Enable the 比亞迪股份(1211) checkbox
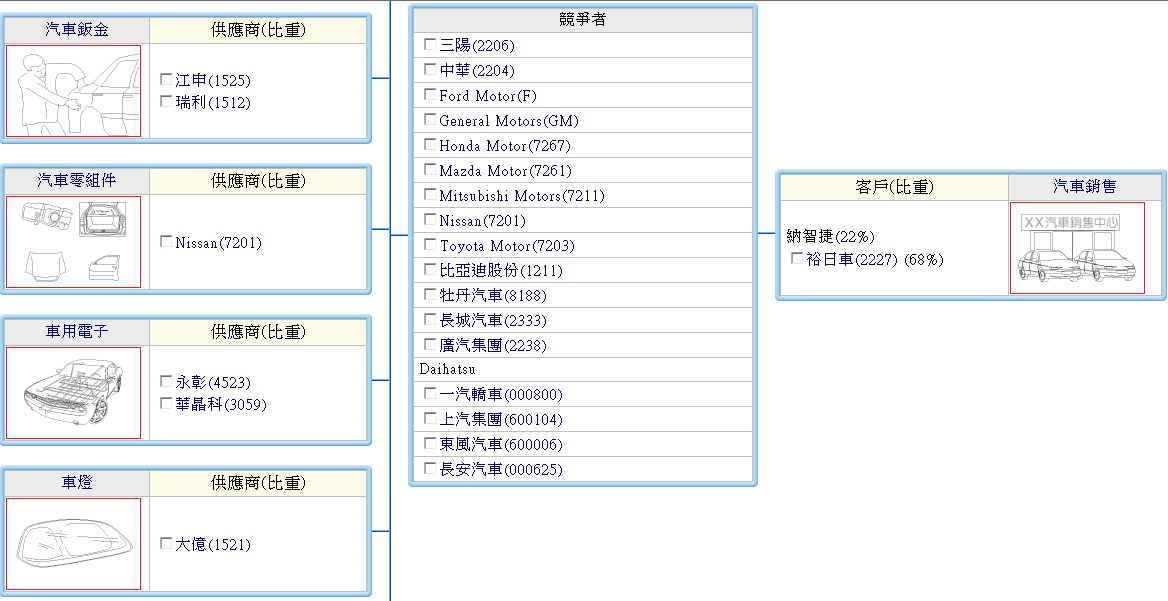 pos(430,270)
